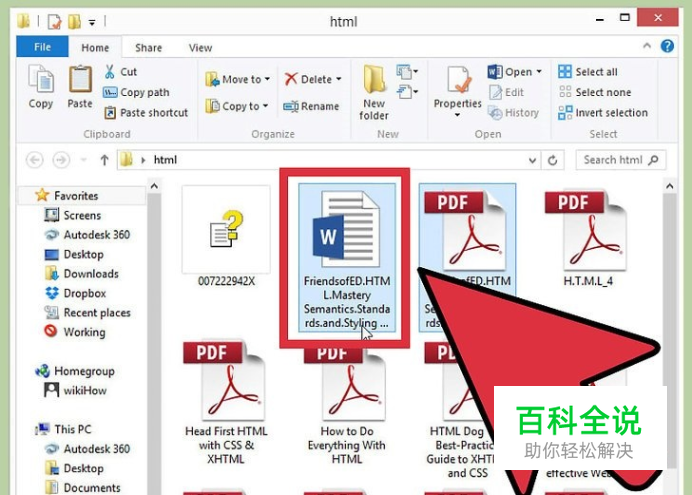Create a New folder
Viewport: 692px width, 495px height.
coord(374,92)
